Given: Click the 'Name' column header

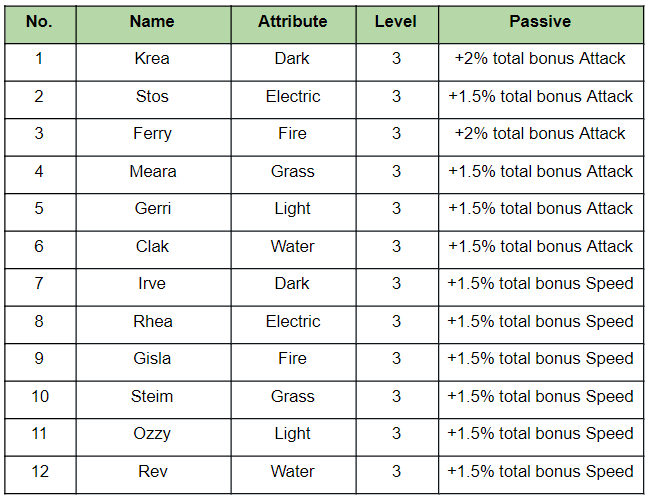Looking at the screenshot, I should point(152,21).
